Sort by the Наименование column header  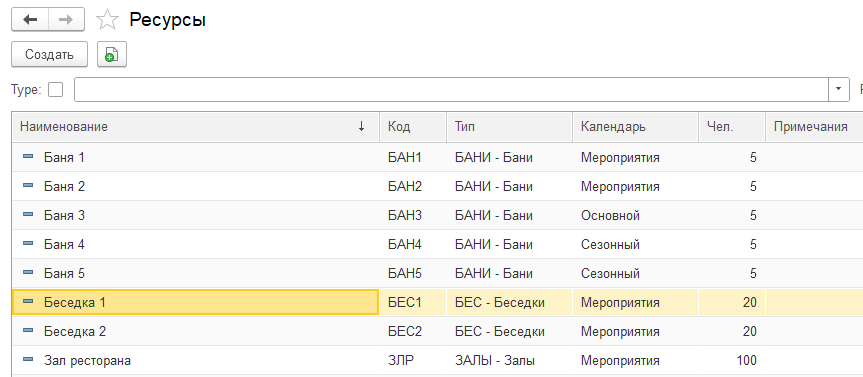pyautogui.click(x=195, y=127)
